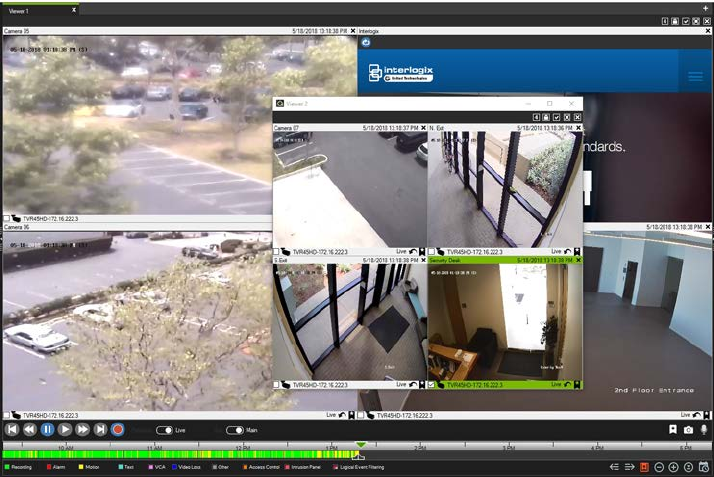The width and height of the screenshot is (714, 477).
Task: Click the bookmark icon on N. Exit tile
Action: 577,251
